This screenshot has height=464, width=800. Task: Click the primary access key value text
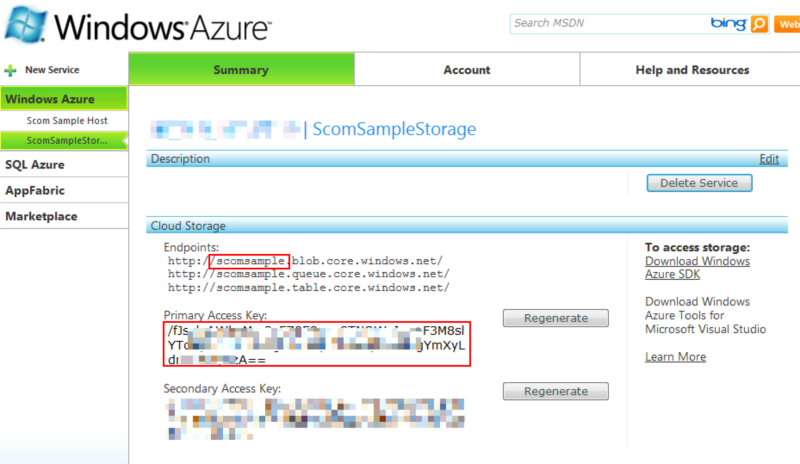click(316, 345)
